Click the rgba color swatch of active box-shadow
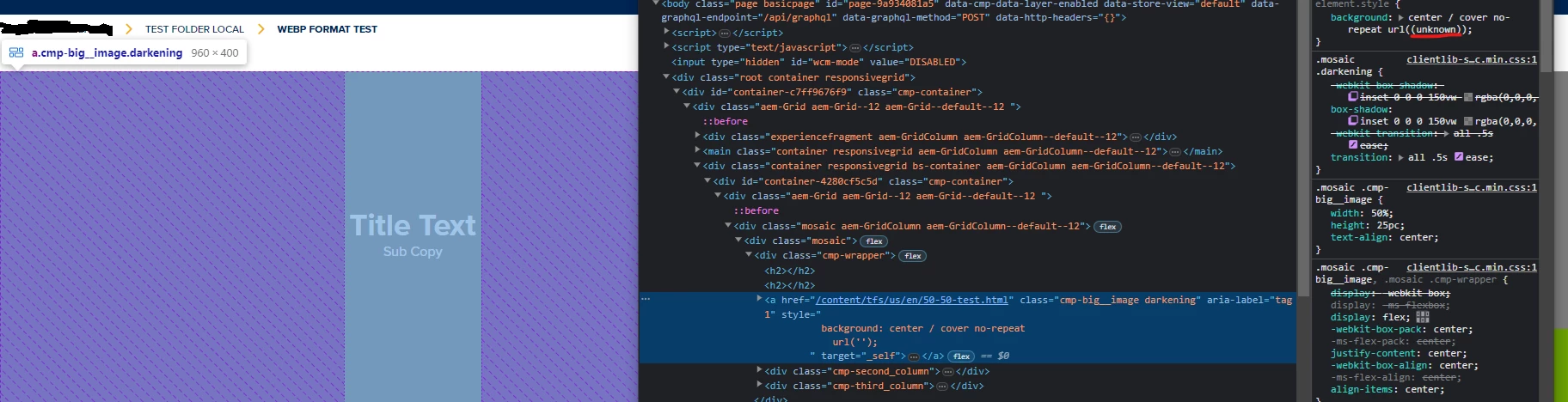Image resolution: width=1568 pixels, height=402 pixels. [1468, 121]
